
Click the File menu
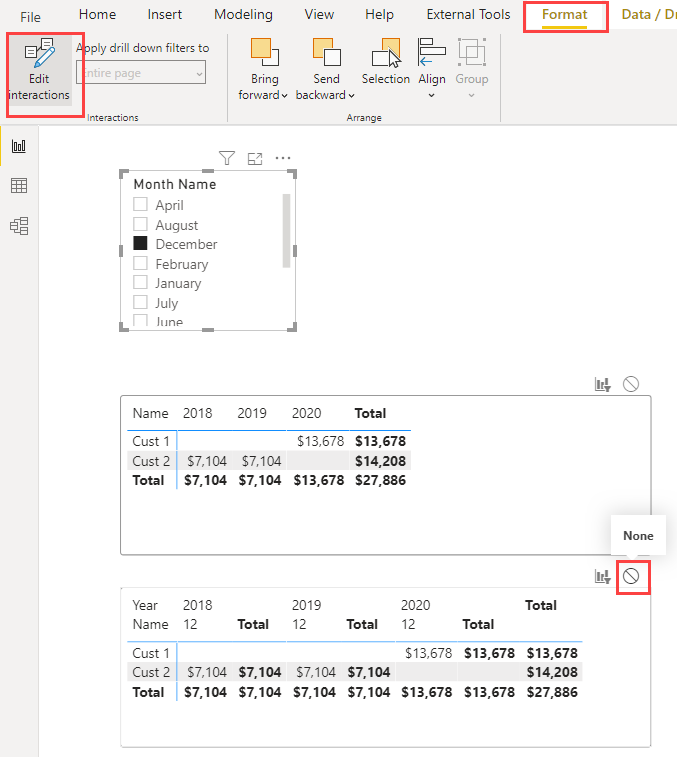click(31, 17)
